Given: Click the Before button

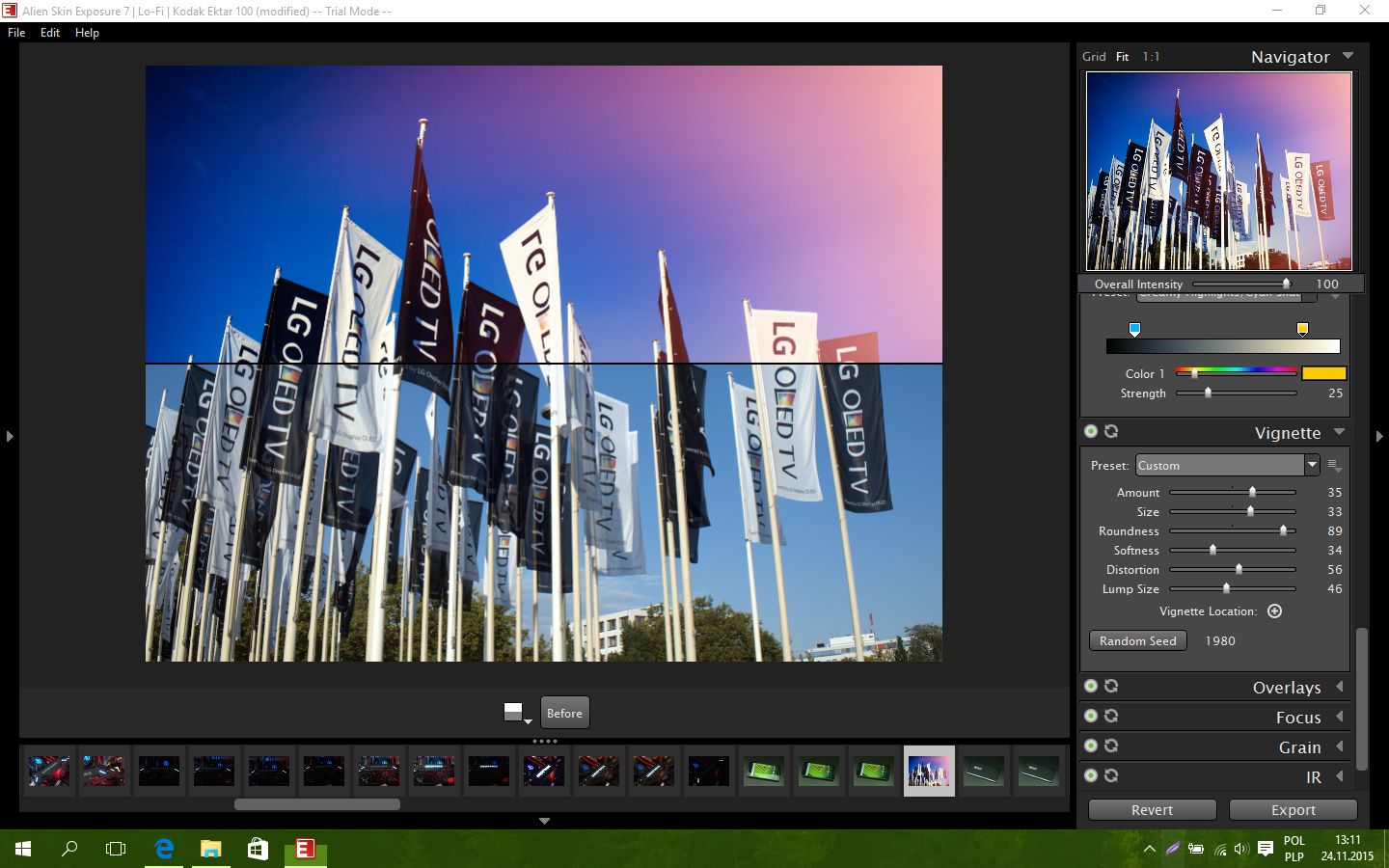Looking at the screenshot, I should pyautogui.click(x=564, y=713).
